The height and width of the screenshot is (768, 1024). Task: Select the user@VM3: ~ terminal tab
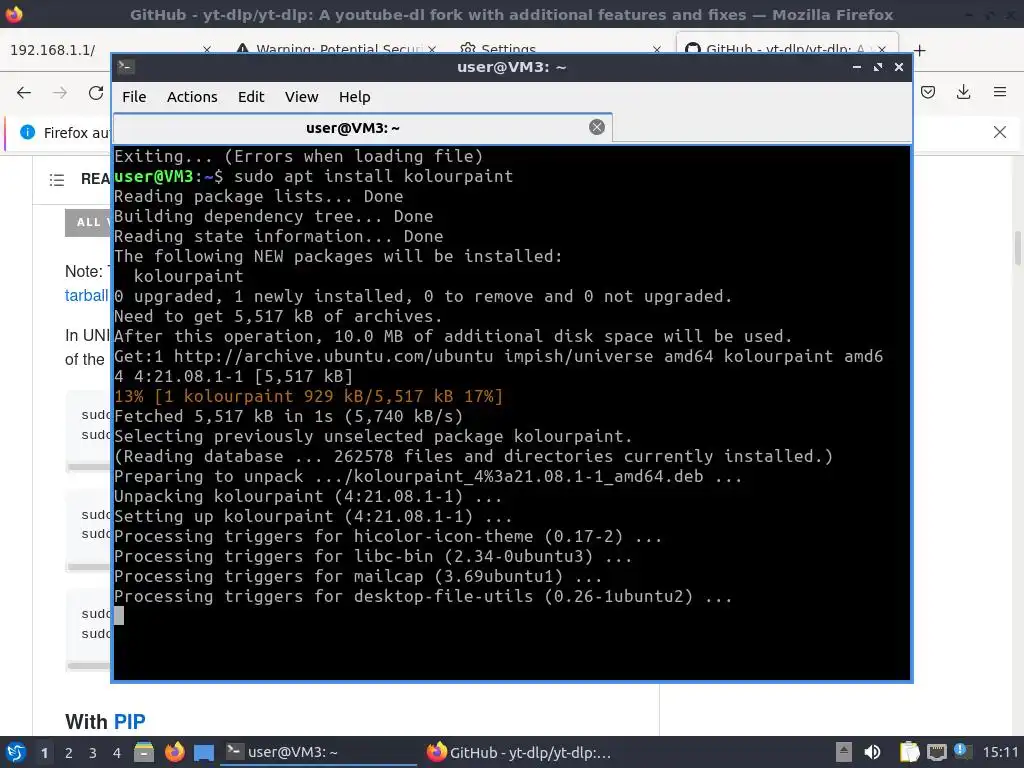tap(362, 127)
